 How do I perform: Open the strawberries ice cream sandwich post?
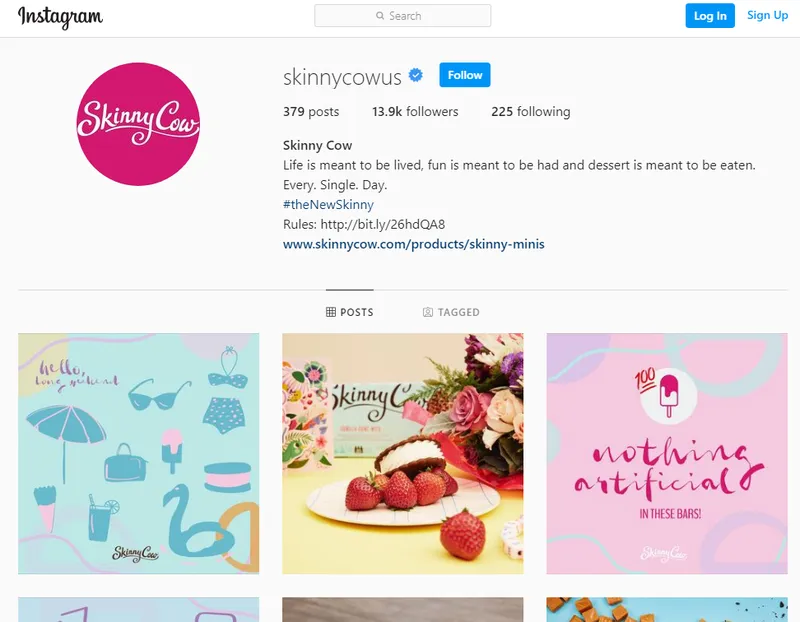click(403, 454)
